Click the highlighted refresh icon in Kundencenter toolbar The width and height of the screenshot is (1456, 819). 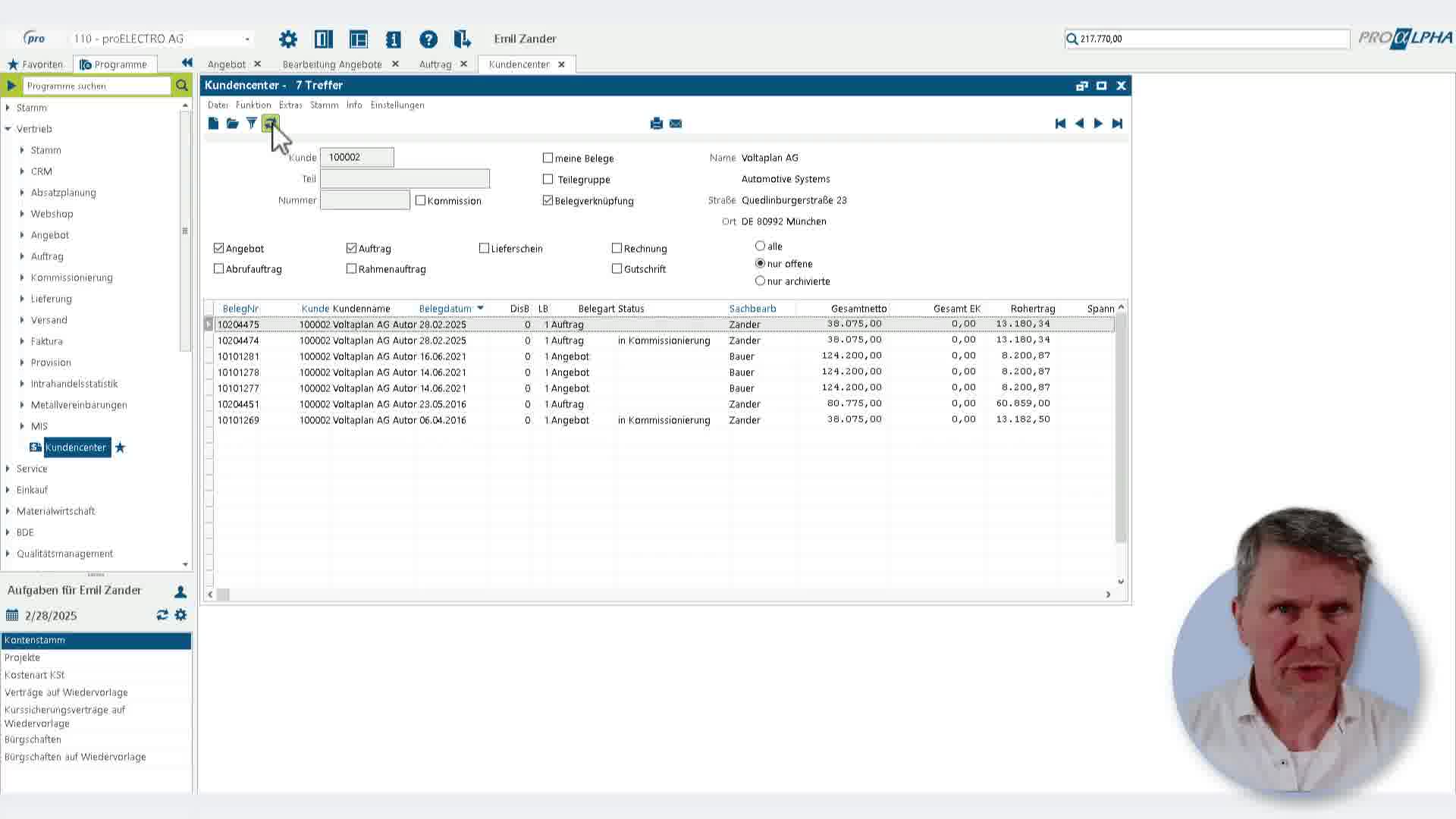click(x=271, y=123)
